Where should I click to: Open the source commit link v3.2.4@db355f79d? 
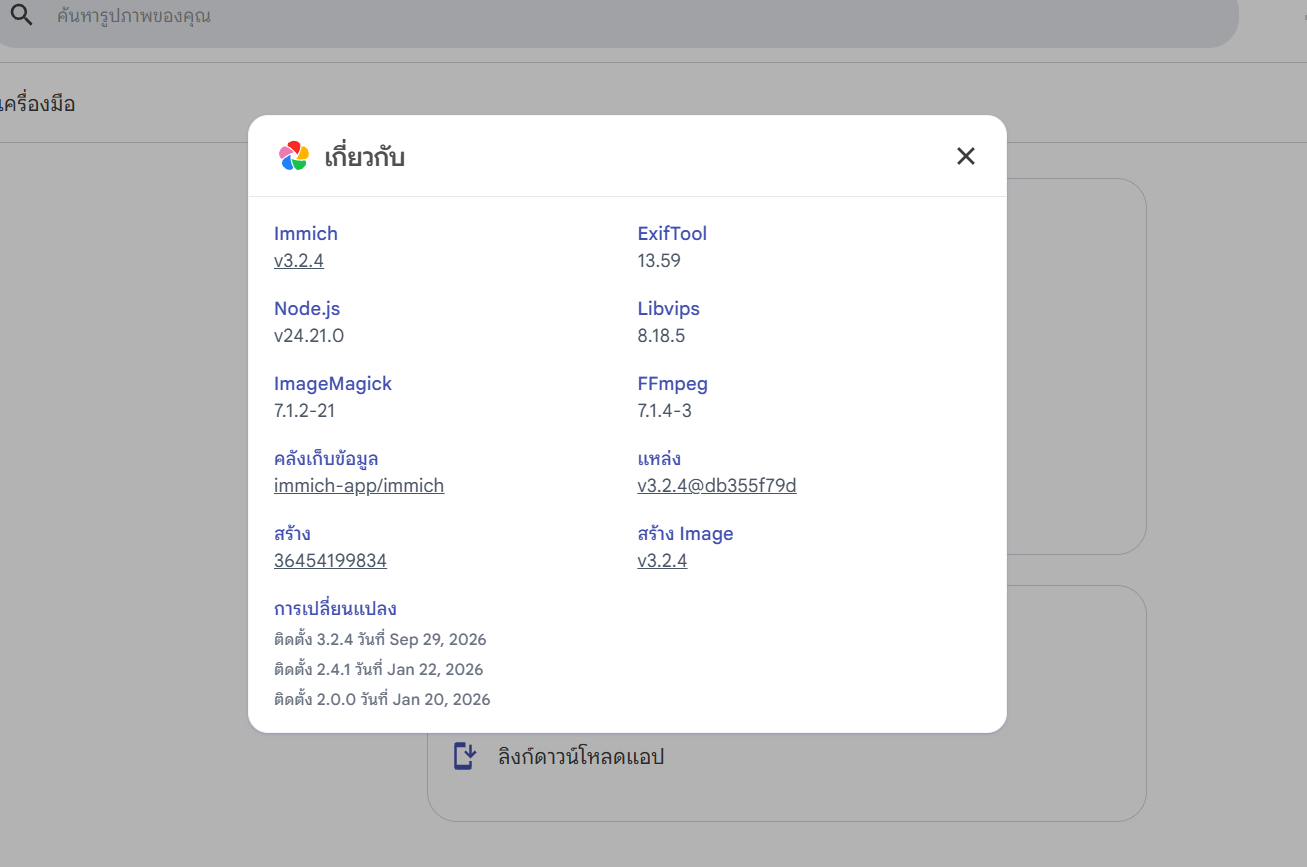click(717, 486)
